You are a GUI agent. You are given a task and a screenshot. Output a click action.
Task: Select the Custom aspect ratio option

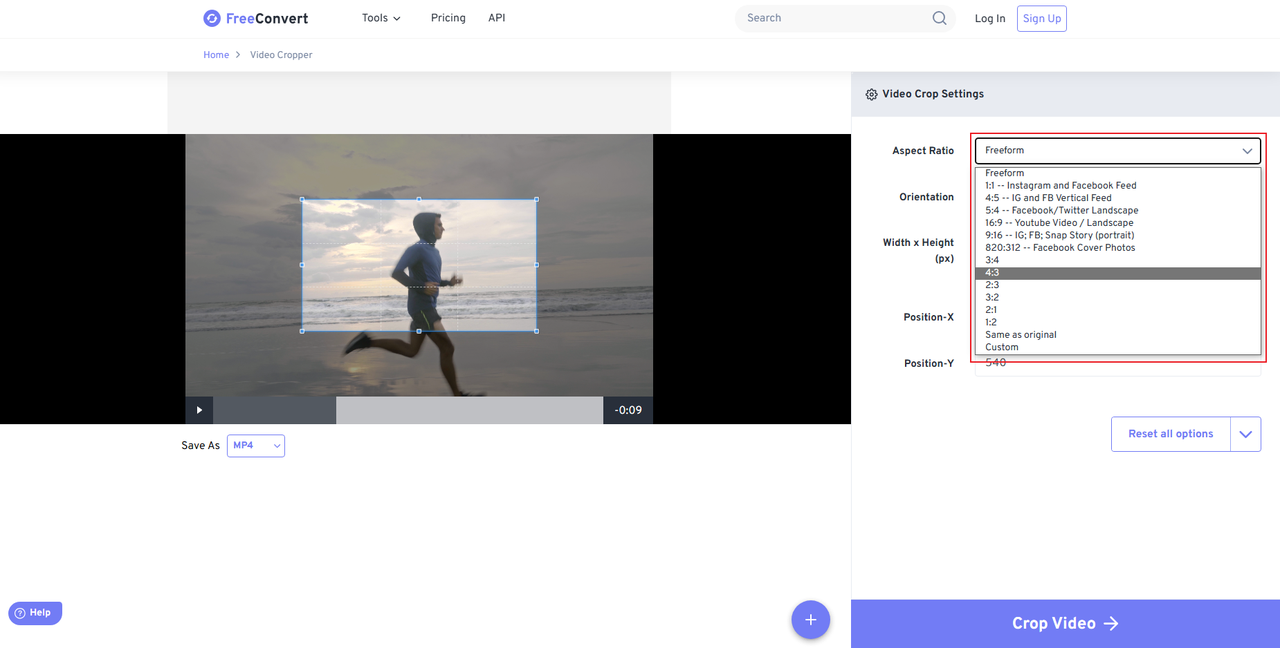pos(1118,347)
